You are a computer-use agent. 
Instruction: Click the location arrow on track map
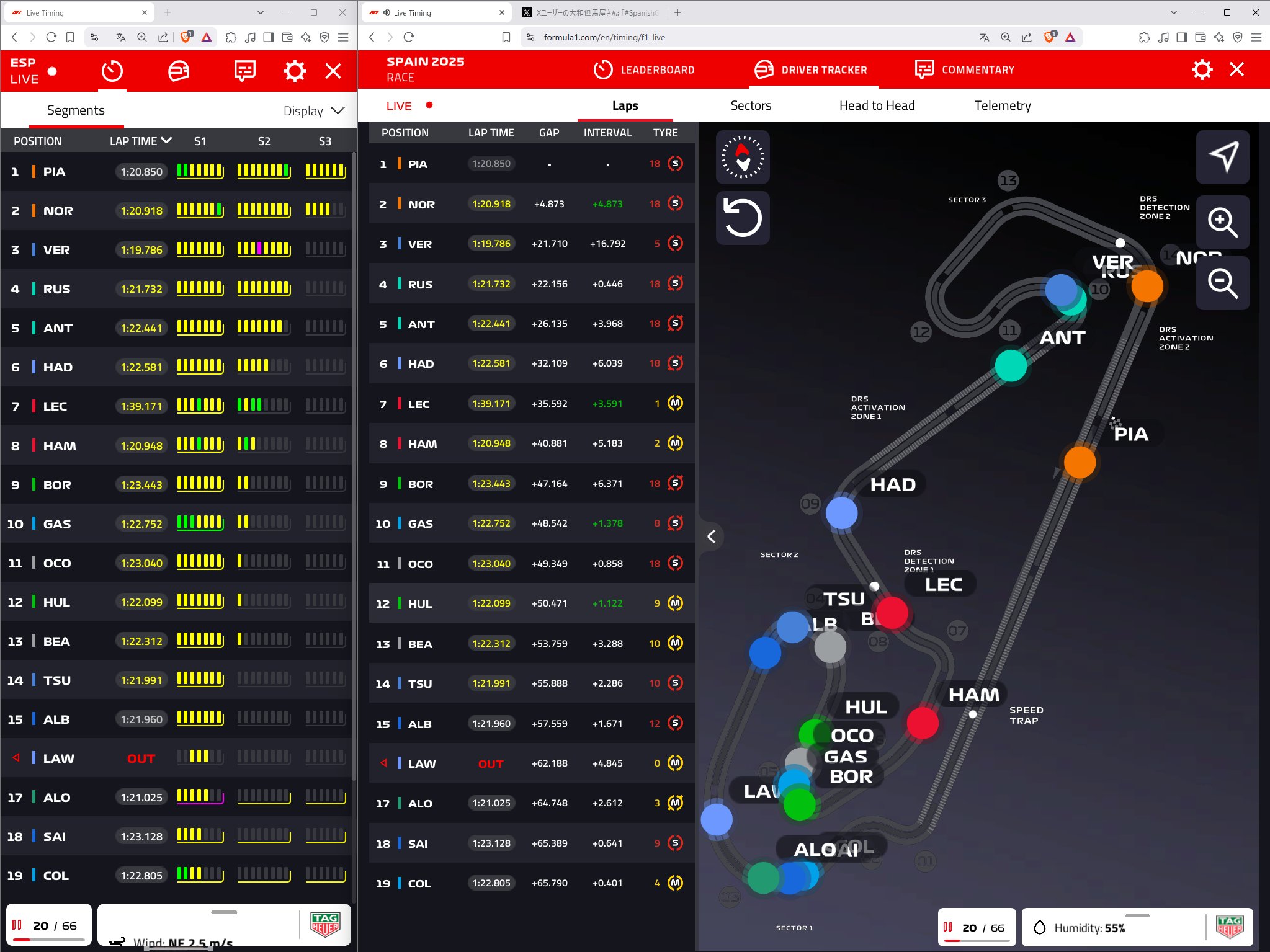coord(1223,157)
